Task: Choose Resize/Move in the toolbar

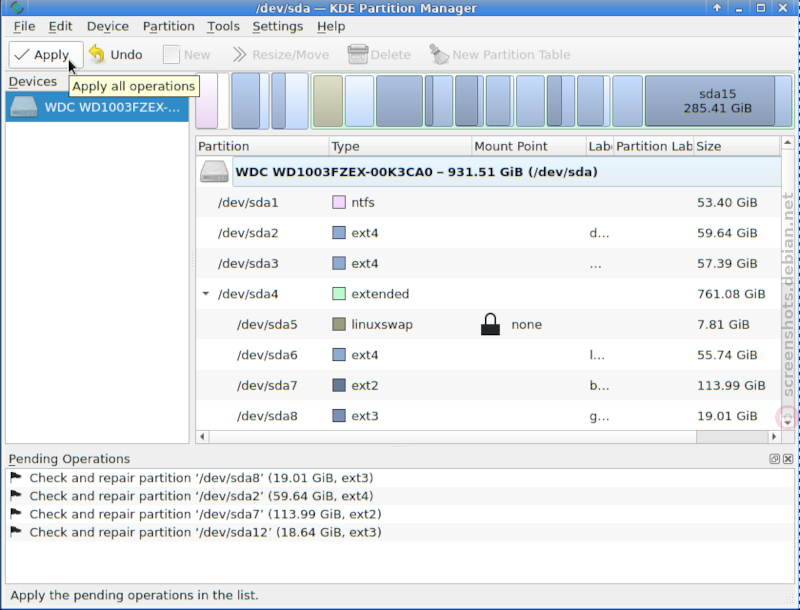Action: click(281, 55)
